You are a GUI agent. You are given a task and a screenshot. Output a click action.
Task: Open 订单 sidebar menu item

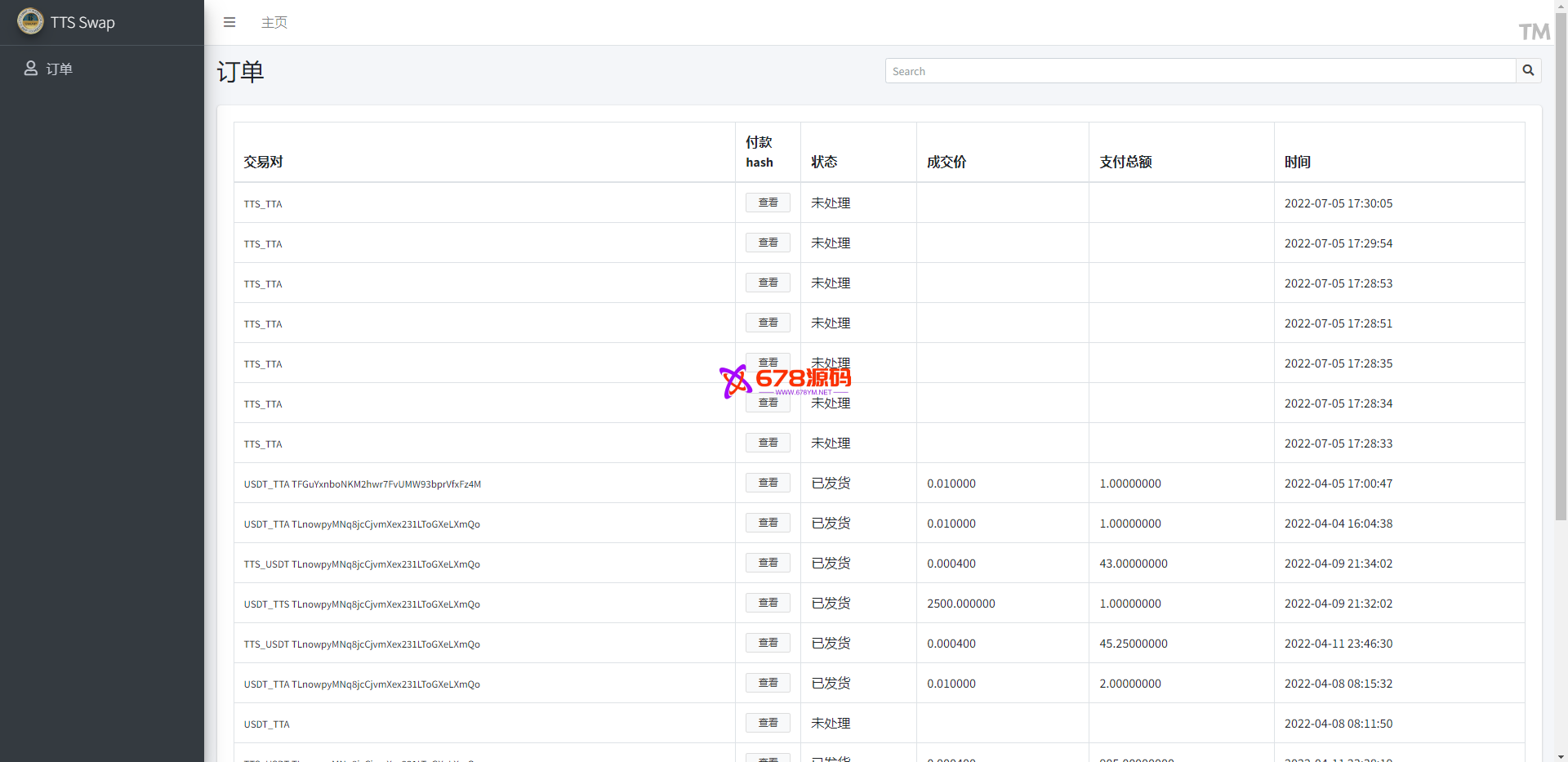(59, 69)
